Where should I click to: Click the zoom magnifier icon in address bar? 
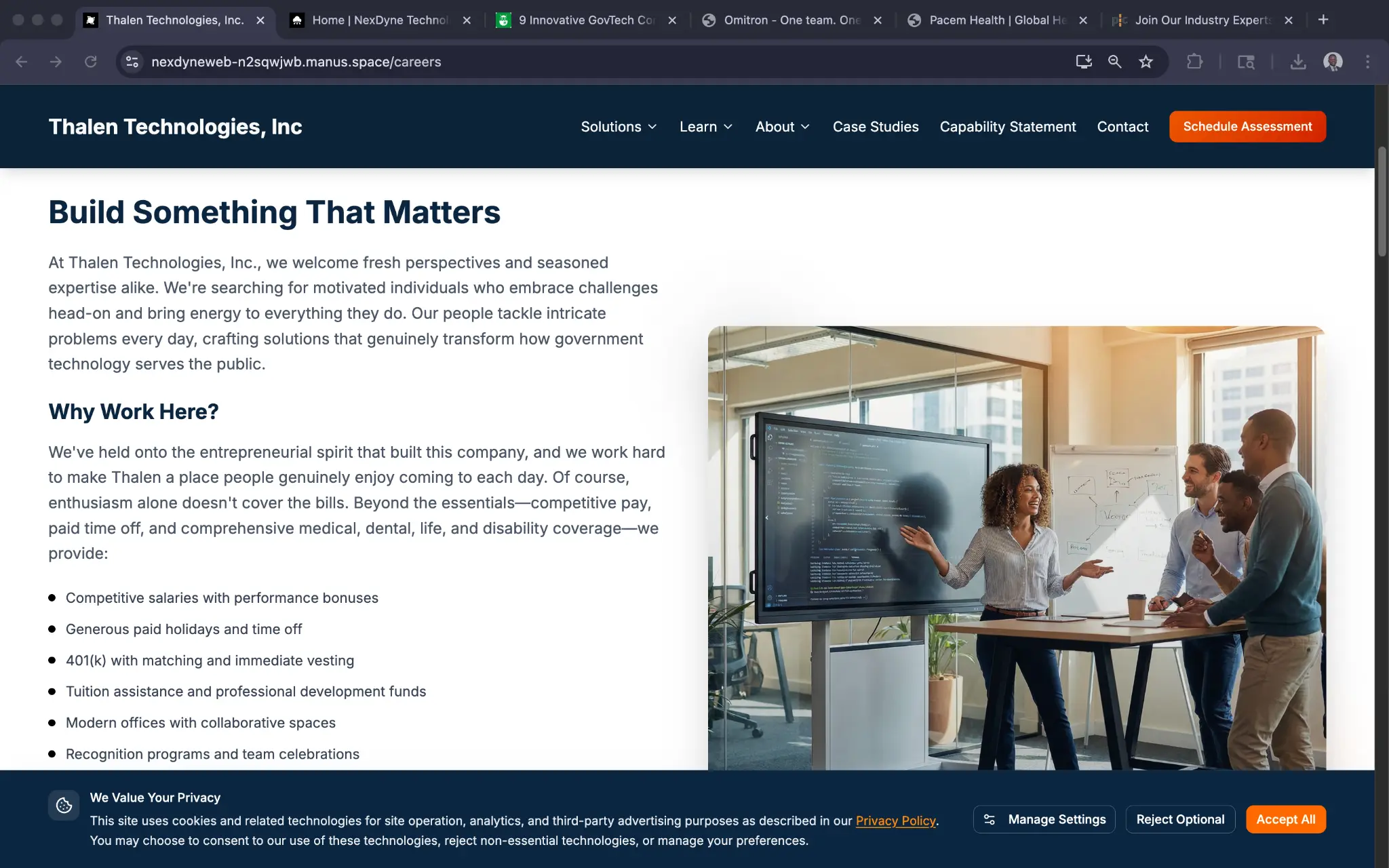click(x=1114, y=62)
